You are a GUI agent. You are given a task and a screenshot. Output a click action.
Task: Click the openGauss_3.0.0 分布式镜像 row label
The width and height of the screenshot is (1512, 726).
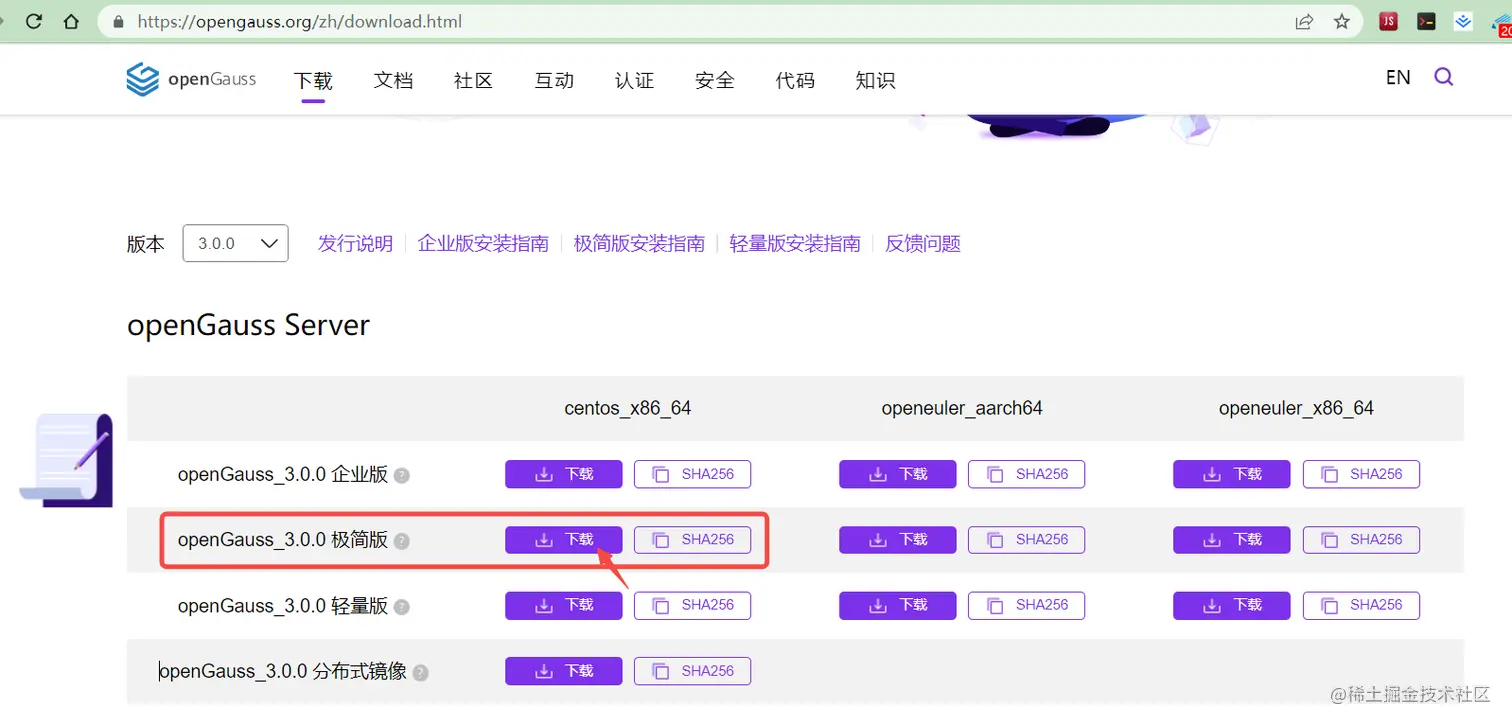(x=283, y=672)
